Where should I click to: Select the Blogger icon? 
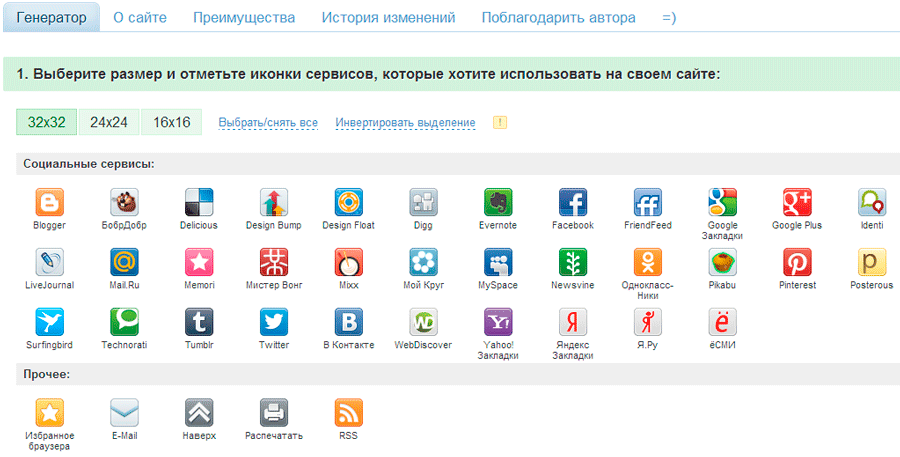pos(49,202)
